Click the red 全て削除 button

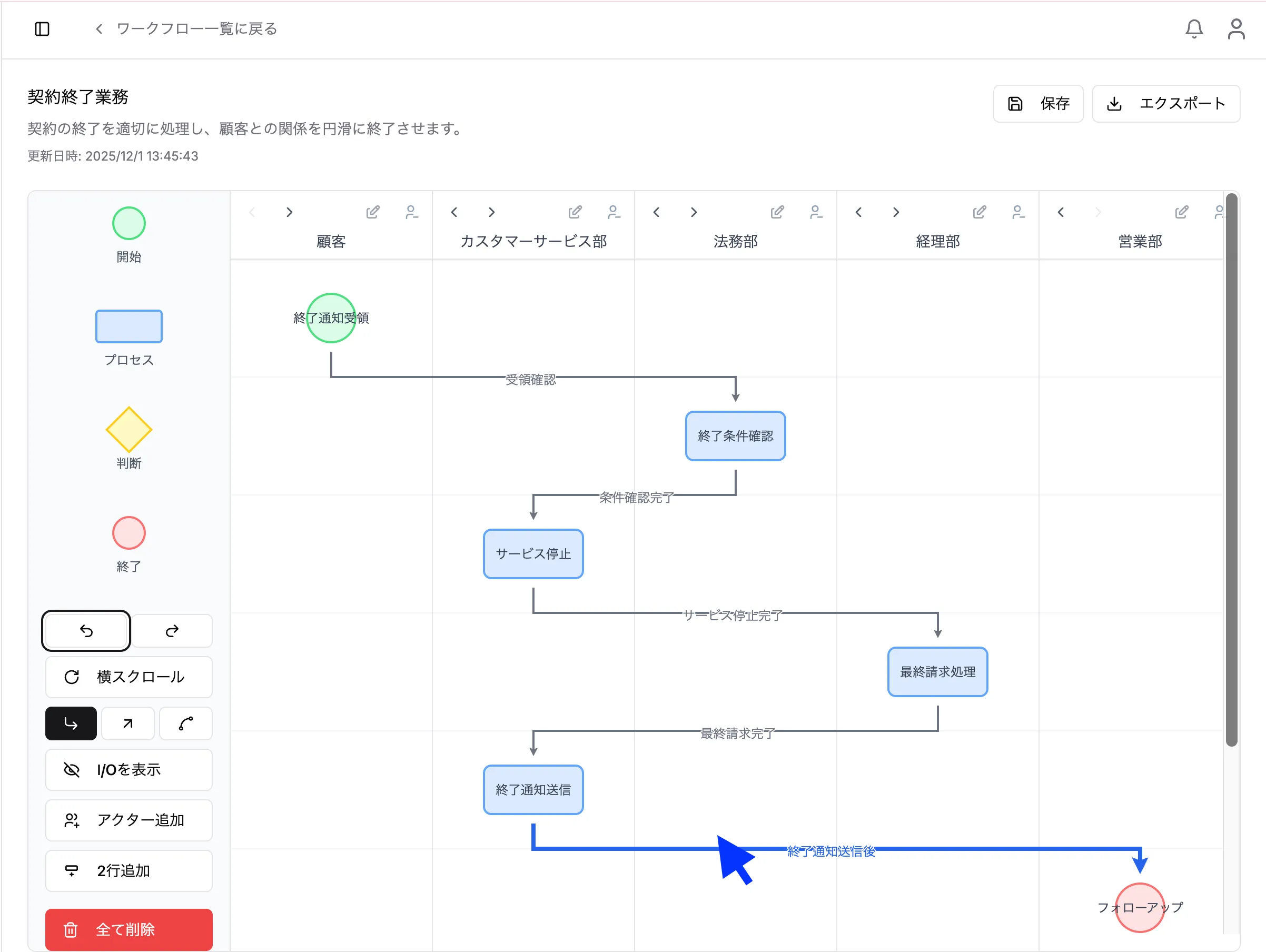point(129,929)
